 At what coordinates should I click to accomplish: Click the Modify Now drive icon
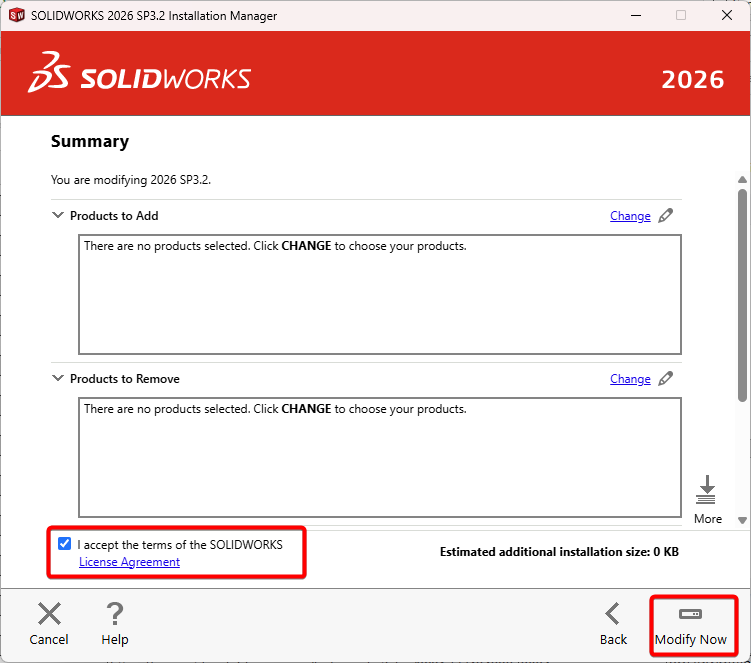point(690,614)
